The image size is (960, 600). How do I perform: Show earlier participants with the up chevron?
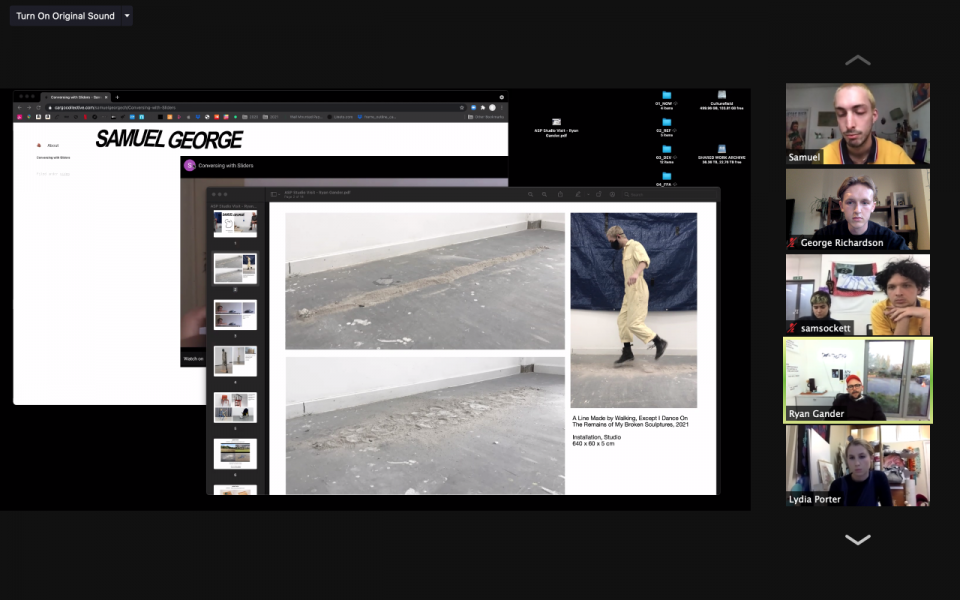pyautogui.click(x=857, y=60)
